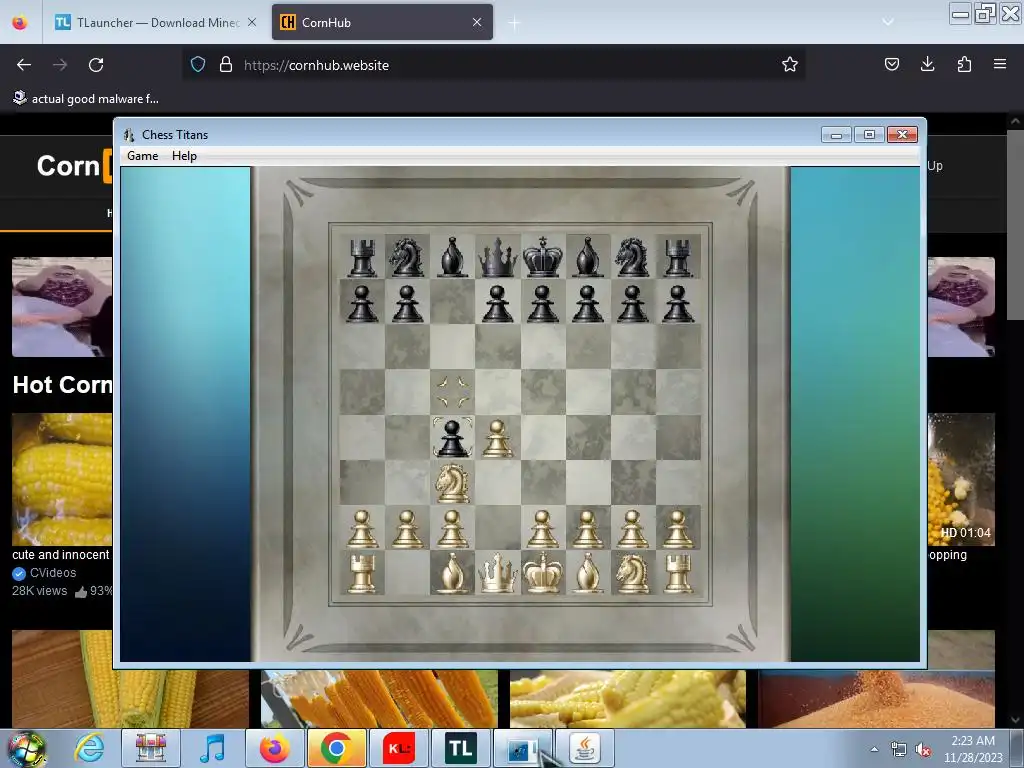
Task: Select the white knight on c3
Action: (452, 483)
